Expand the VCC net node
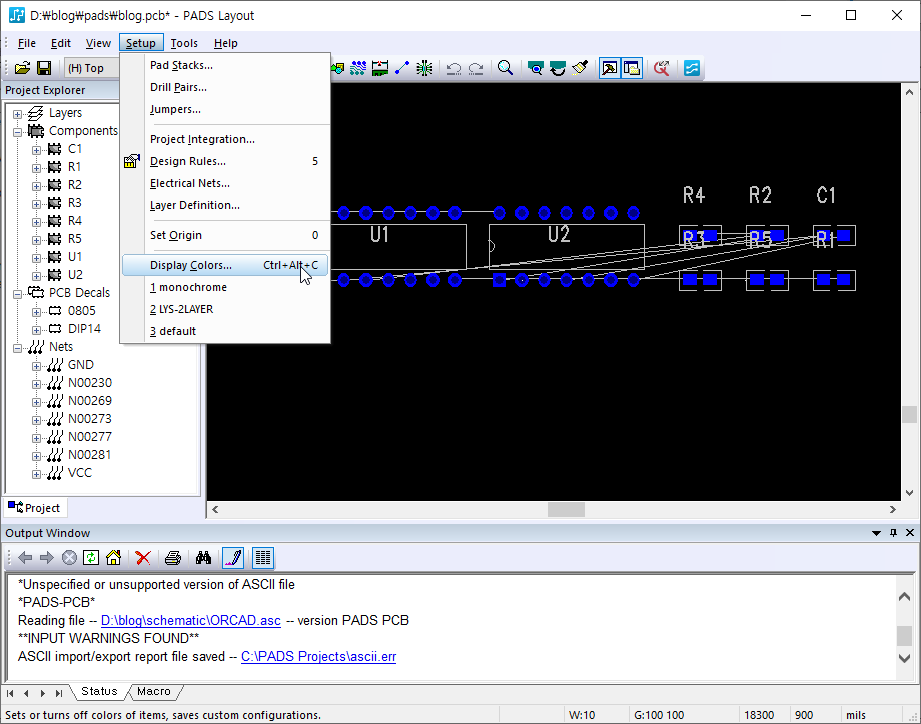The height and width of the screenshot is (724, 921). (36, 474)
